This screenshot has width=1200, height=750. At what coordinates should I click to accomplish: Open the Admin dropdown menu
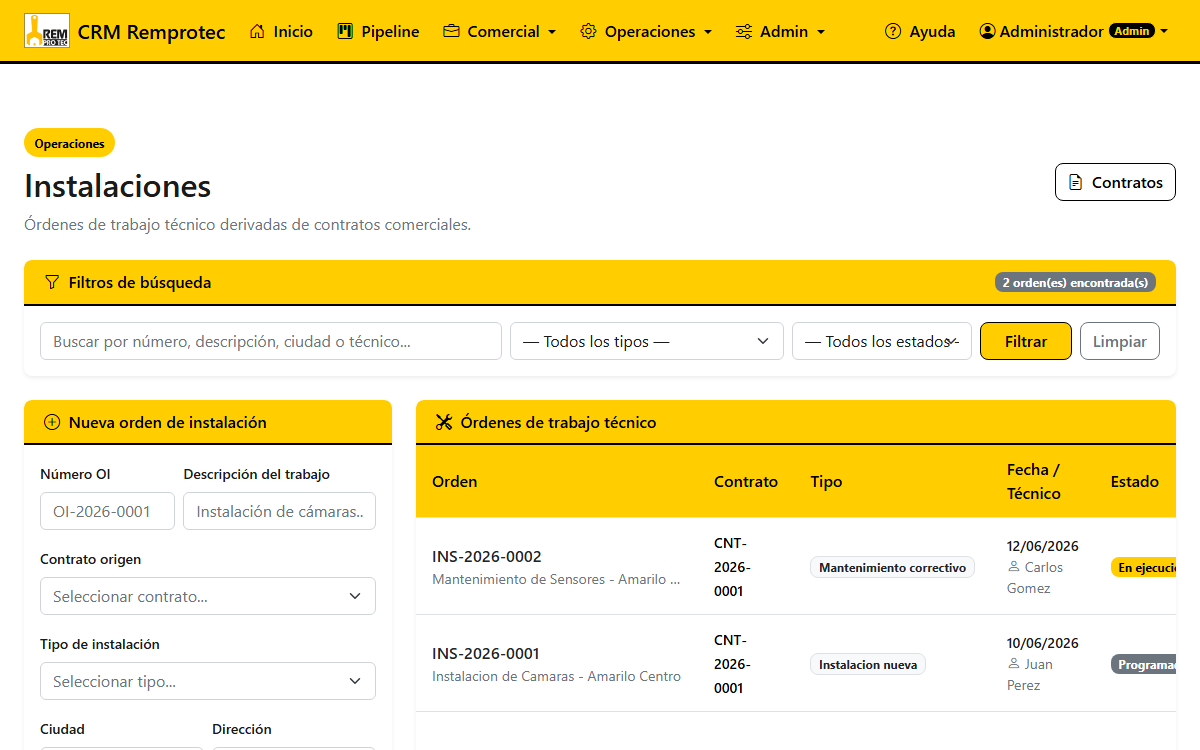pos(780,32)
